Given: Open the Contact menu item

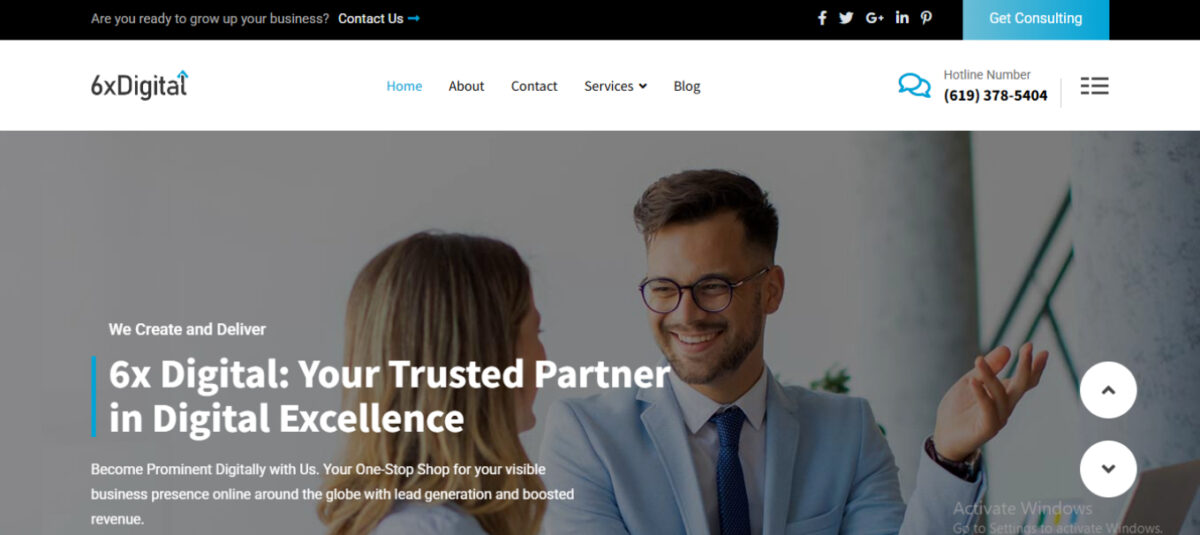Looking at the screenshot, I should [534, 86].
